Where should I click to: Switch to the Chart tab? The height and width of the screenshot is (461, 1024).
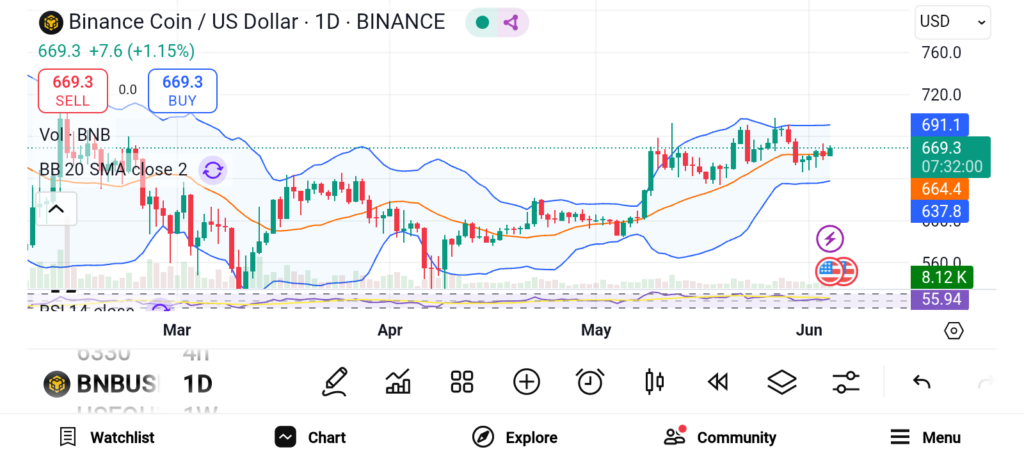(310, 437)
